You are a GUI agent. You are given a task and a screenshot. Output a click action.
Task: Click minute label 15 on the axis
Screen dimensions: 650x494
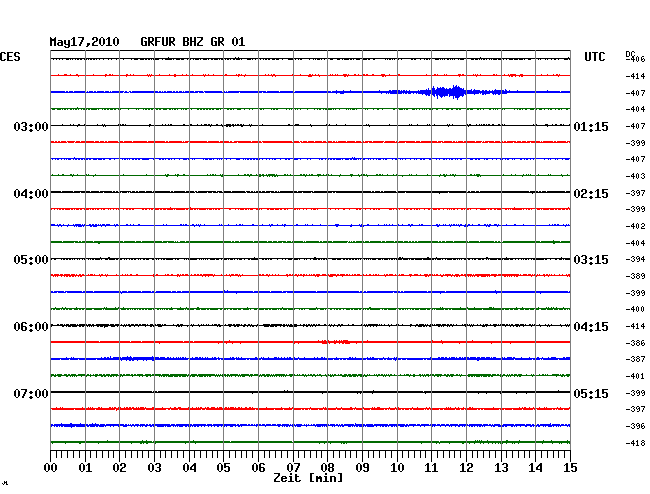click(570, 467)
